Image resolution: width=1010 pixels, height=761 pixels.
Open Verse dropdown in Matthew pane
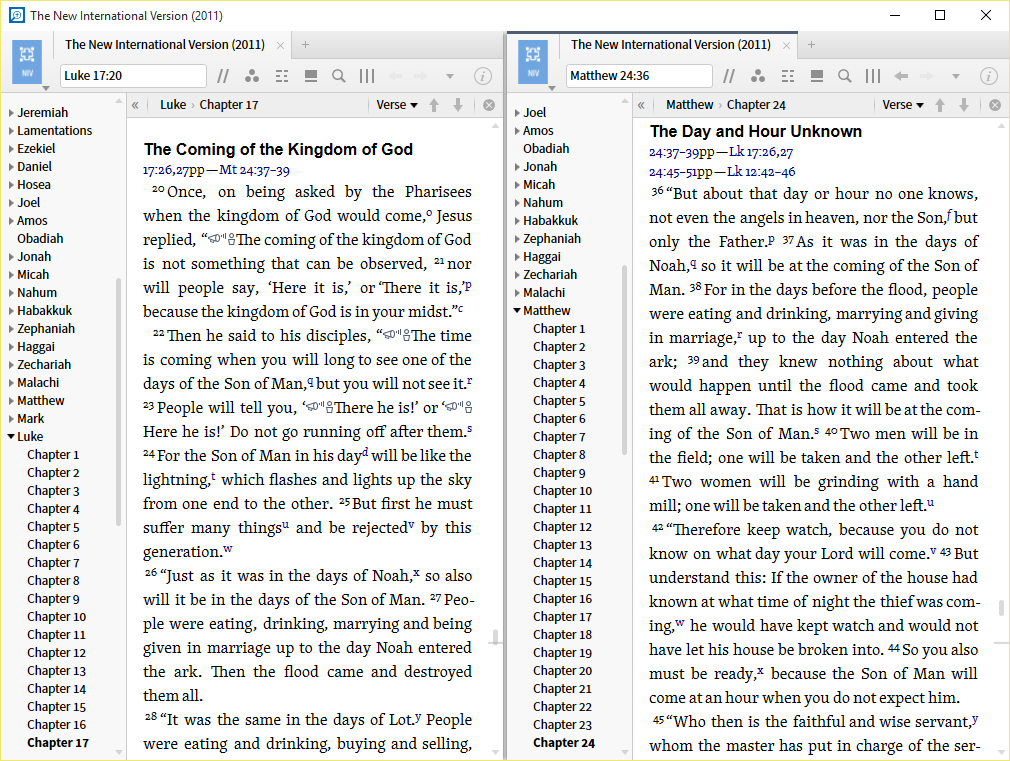pos(903,105)
